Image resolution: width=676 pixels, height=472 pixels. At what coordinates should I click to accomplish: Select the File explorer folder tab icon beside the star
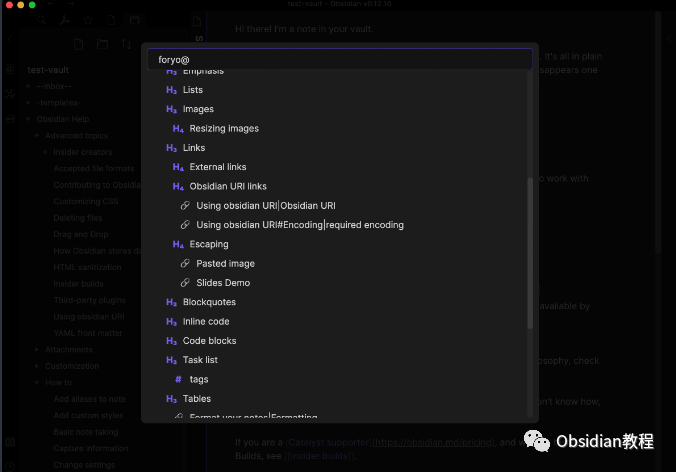(135, 20)
